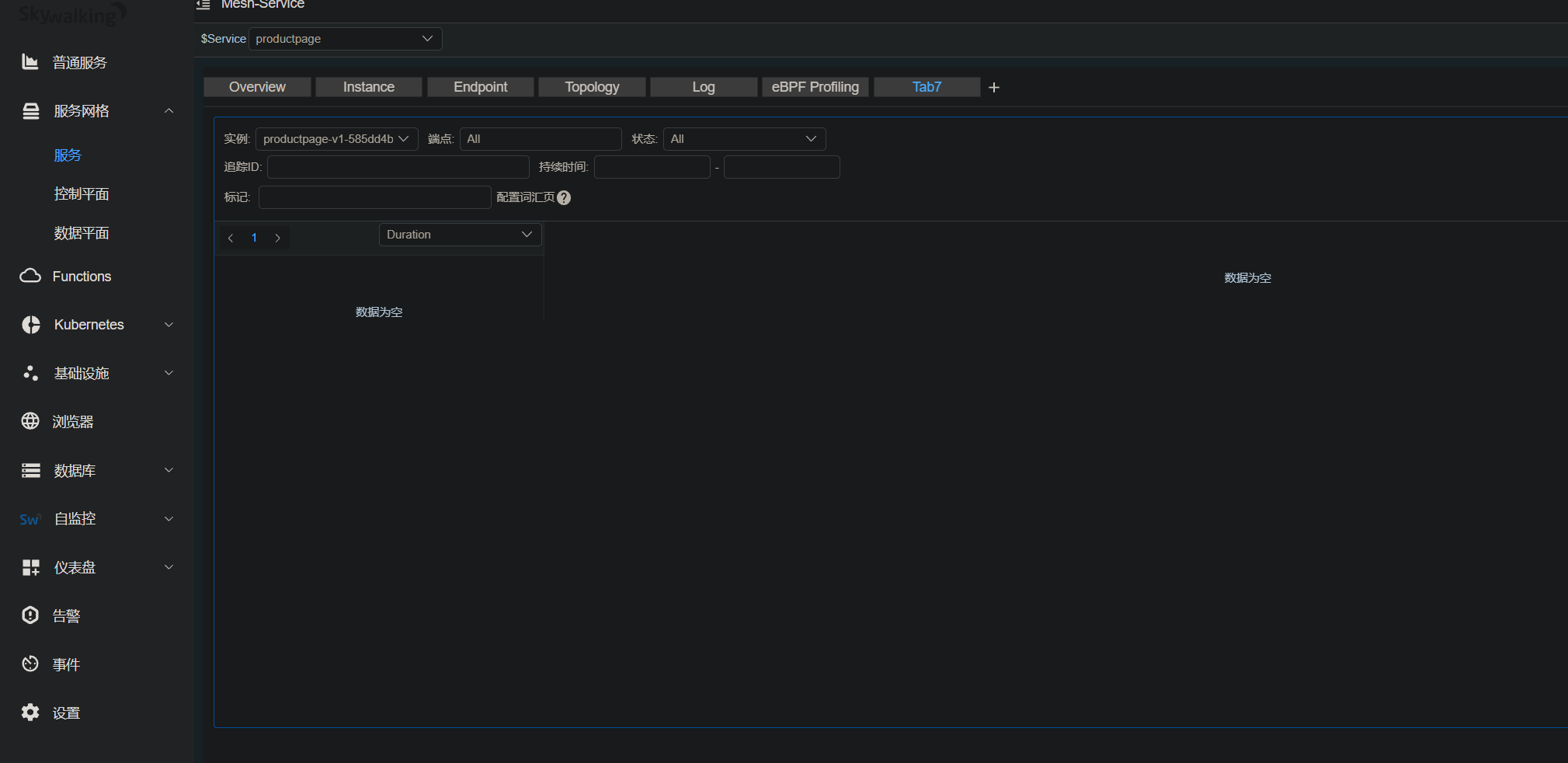The height and width of the screenshot is (763, 1568).
Task: Open the 普通服务 section icon
Action: pos(30,62)
